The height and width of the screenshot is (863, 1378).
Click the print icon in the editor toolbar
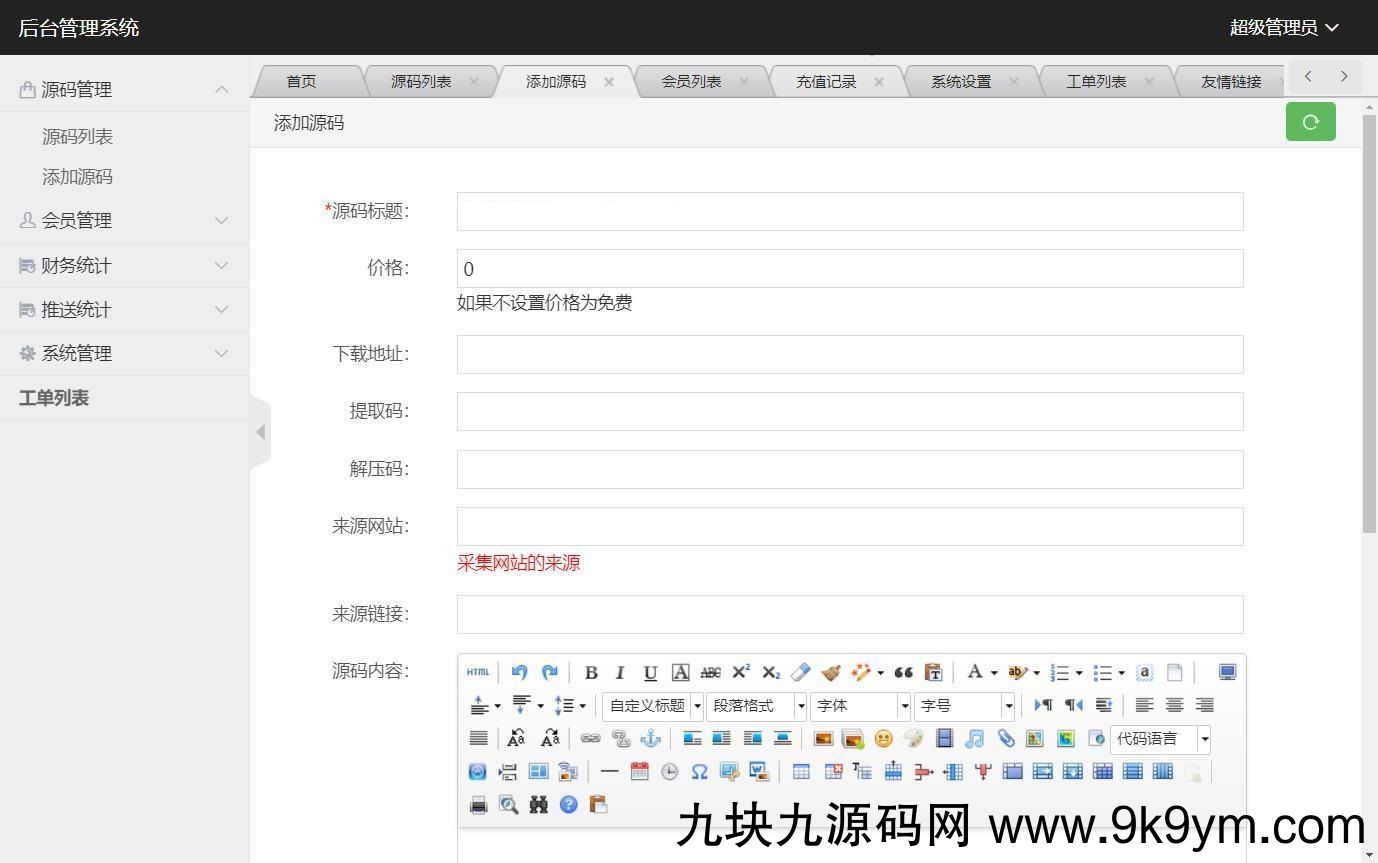point(477,803)
